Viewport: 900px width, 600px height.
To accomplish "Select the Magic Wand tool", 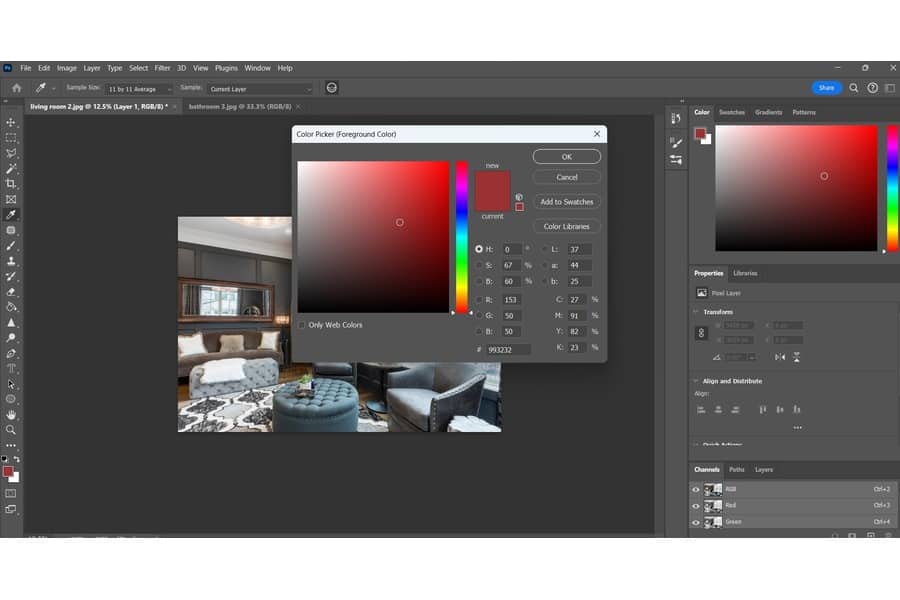I will coord(11,169).
